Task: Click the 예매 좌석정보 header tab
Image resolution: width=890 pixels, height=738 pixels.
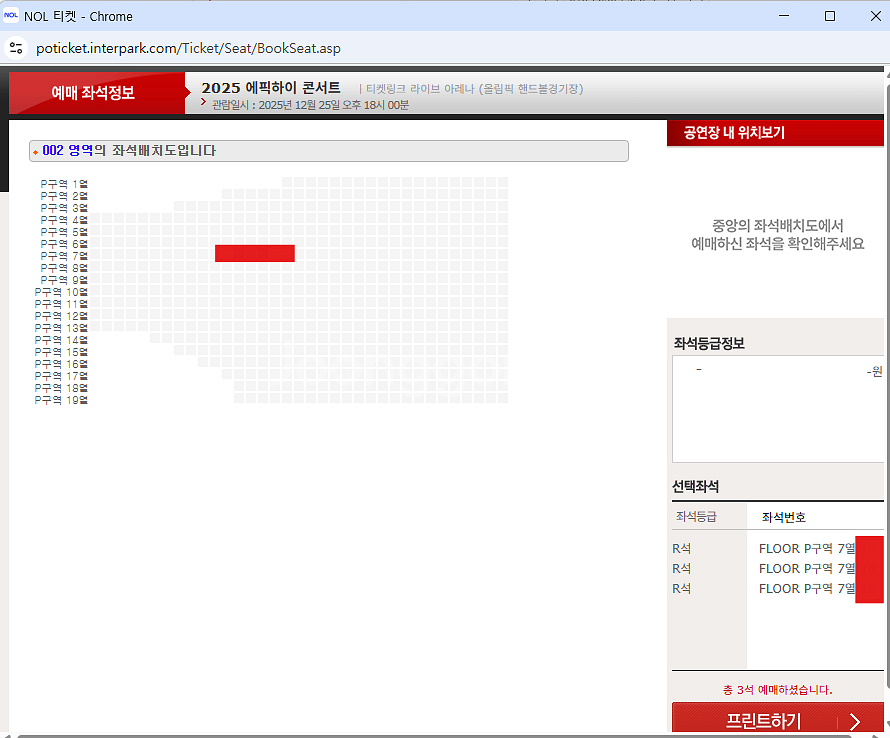Action: coord(93,93)
